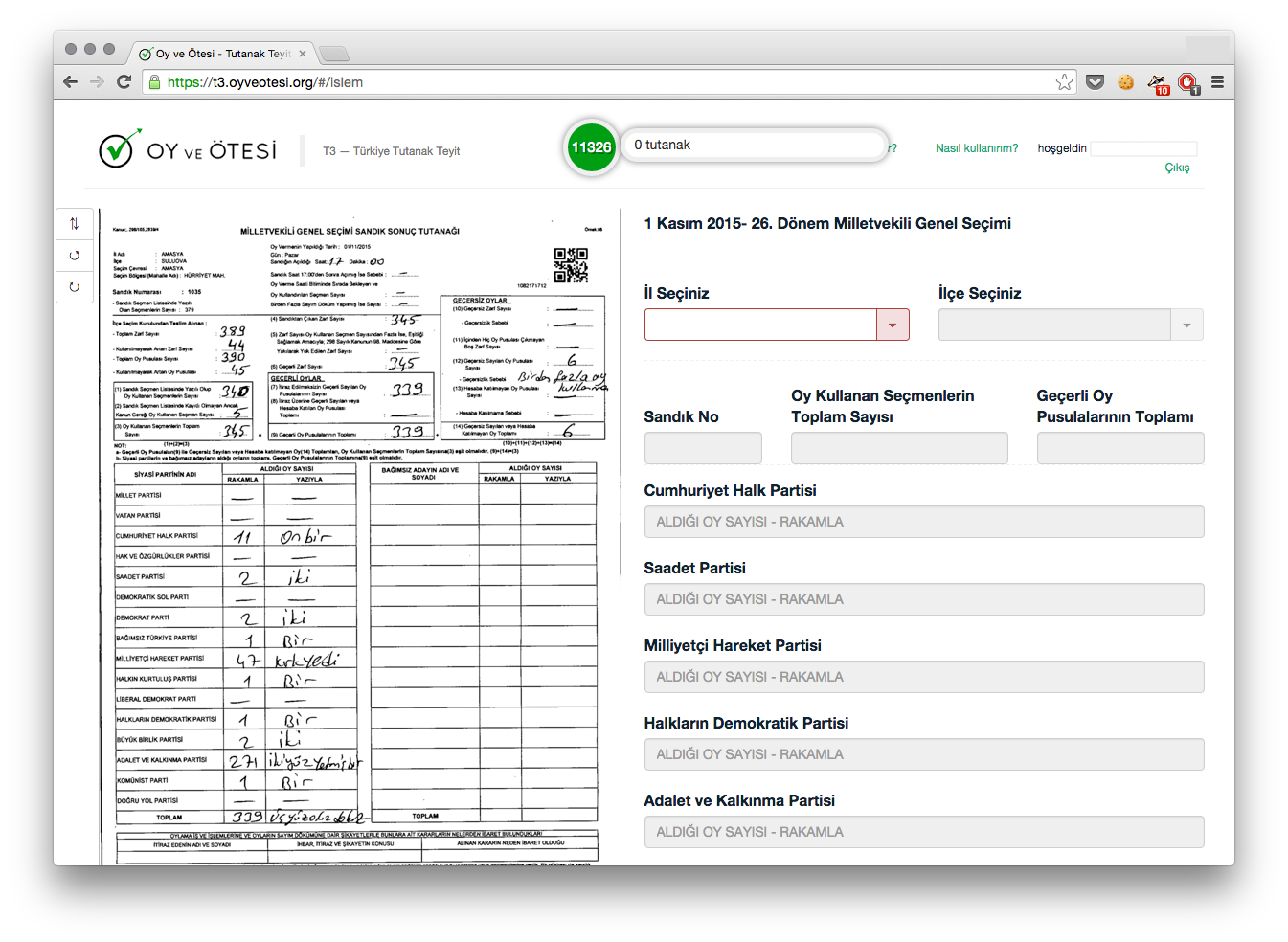Click the Saadet Partisi vote field
Screen dimensions: 1288x942
point(924,599)
